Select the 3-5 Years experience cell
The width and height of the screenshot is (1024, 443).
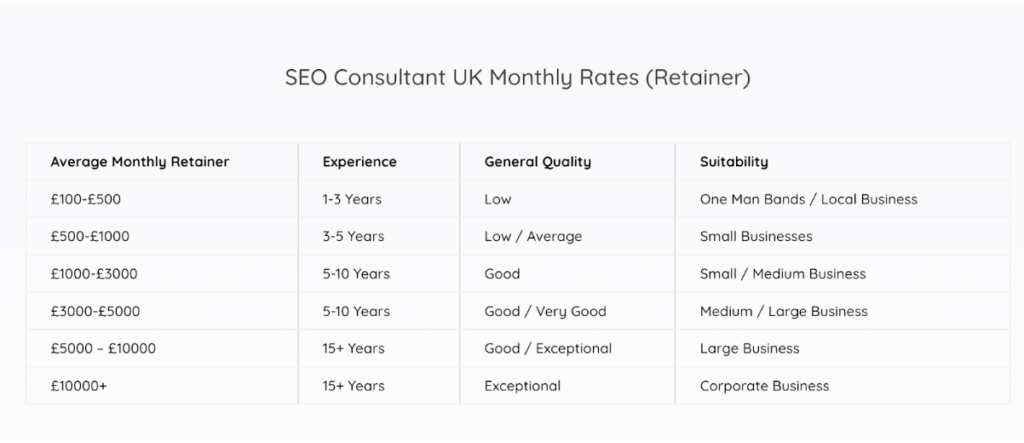click(352, 237)
